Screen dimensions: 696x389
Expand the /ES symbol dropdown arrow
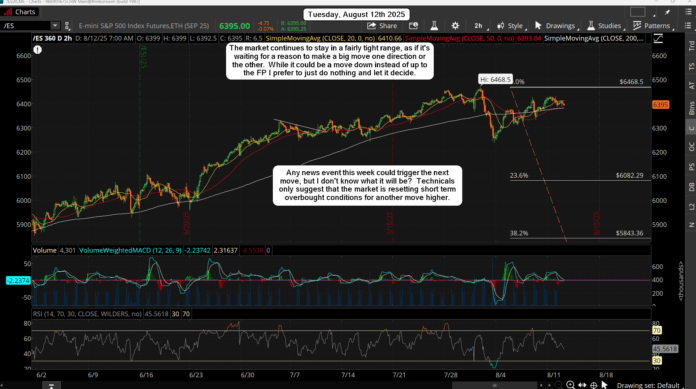point(55,26)
